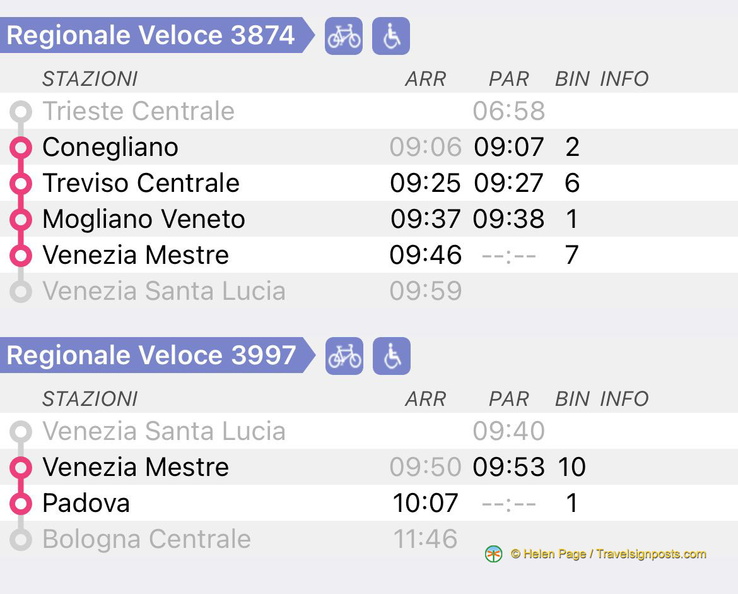Tap the Padova station stop marker
This screenshot has height=594, width=738.
[20, 503]
